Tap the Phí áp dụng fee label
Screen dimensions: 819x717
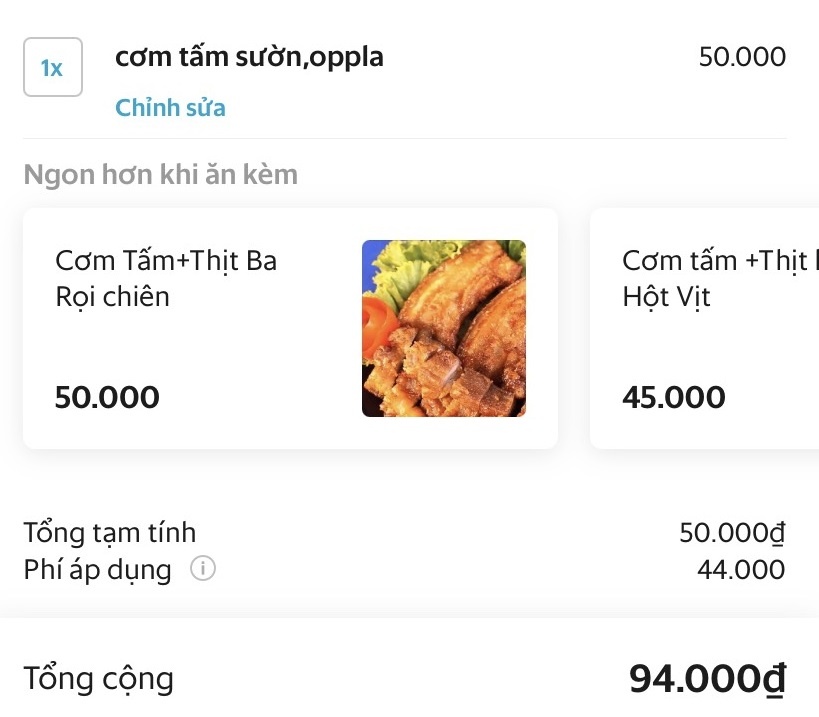97,570
